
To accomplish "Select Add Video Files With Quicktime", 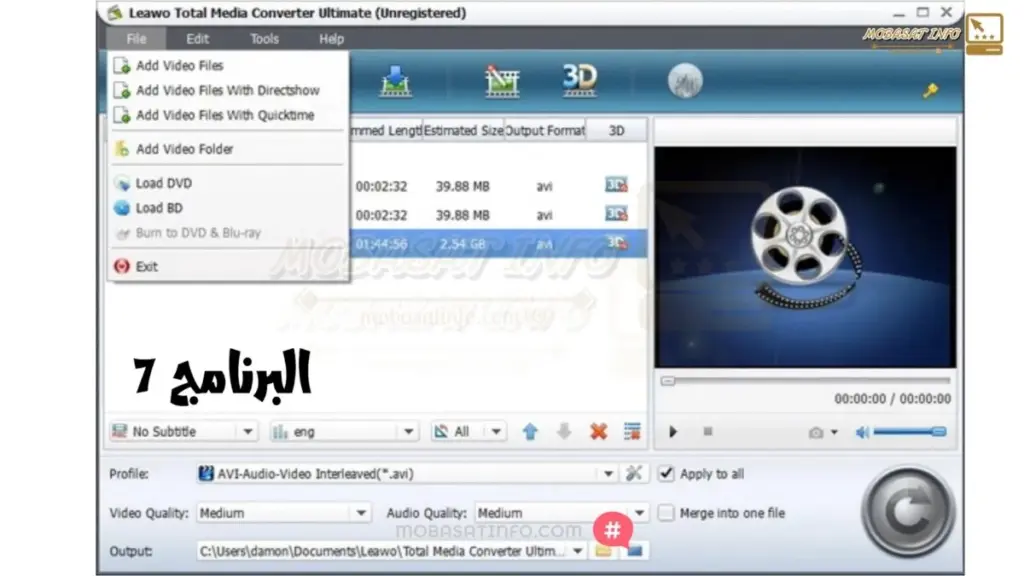I will pyautogui.click(x=225, y=115).
